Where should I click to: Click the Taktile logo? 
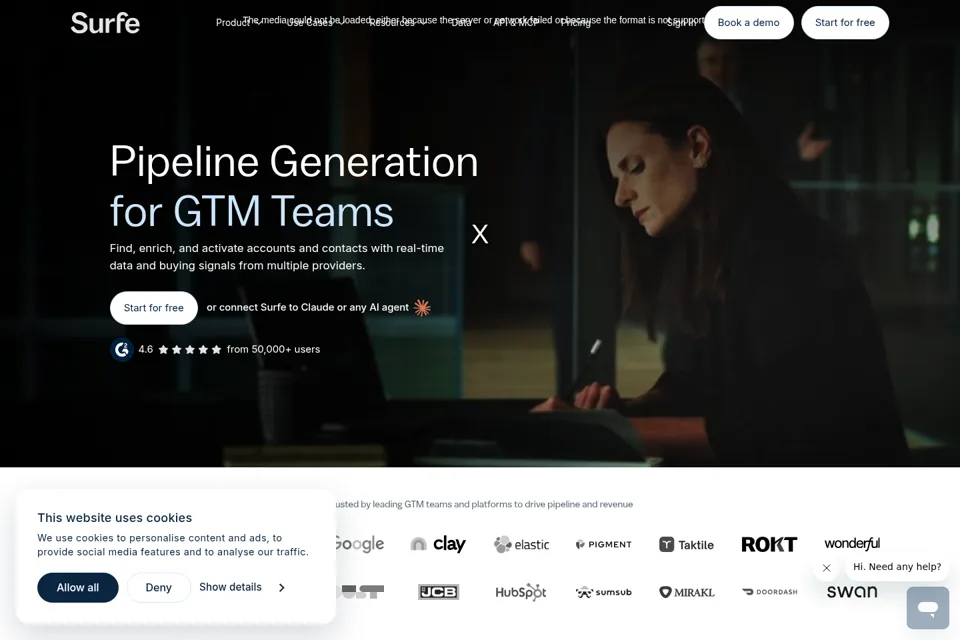(x=686, y=544)
